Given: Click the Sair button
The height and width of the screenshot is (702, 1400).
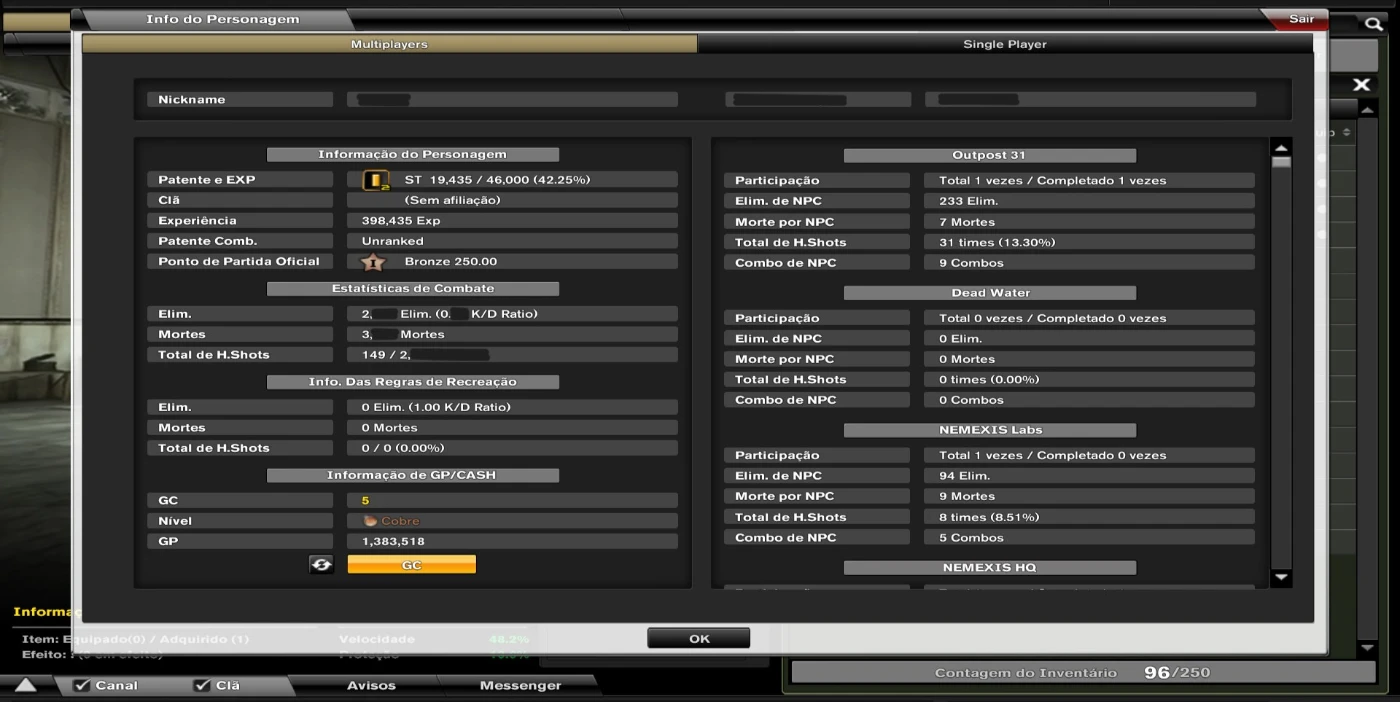Looking at the screenshot, I should [x=1302, y=18].
